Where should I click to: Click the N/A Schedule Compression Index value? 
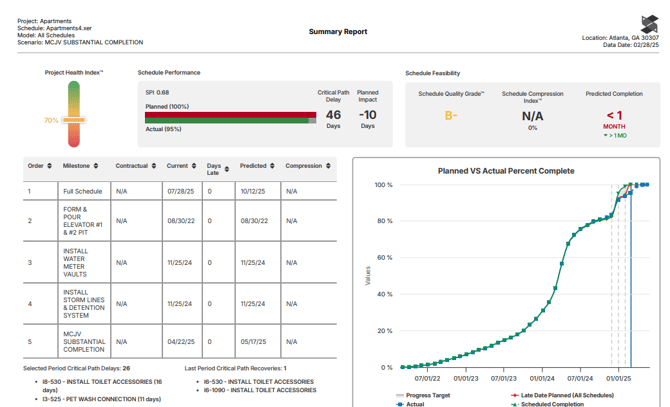point(532,116)
